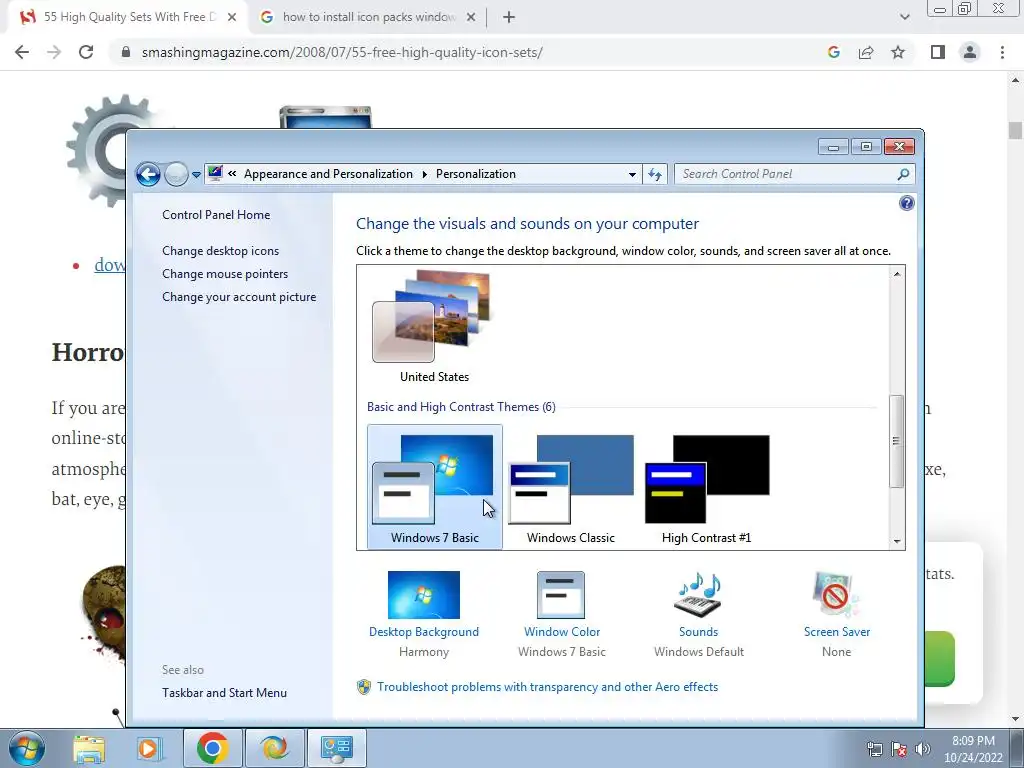Close the how to install icon packs tab
Viewport: 1024px width, 768px height.
click(x=471, y=18)
